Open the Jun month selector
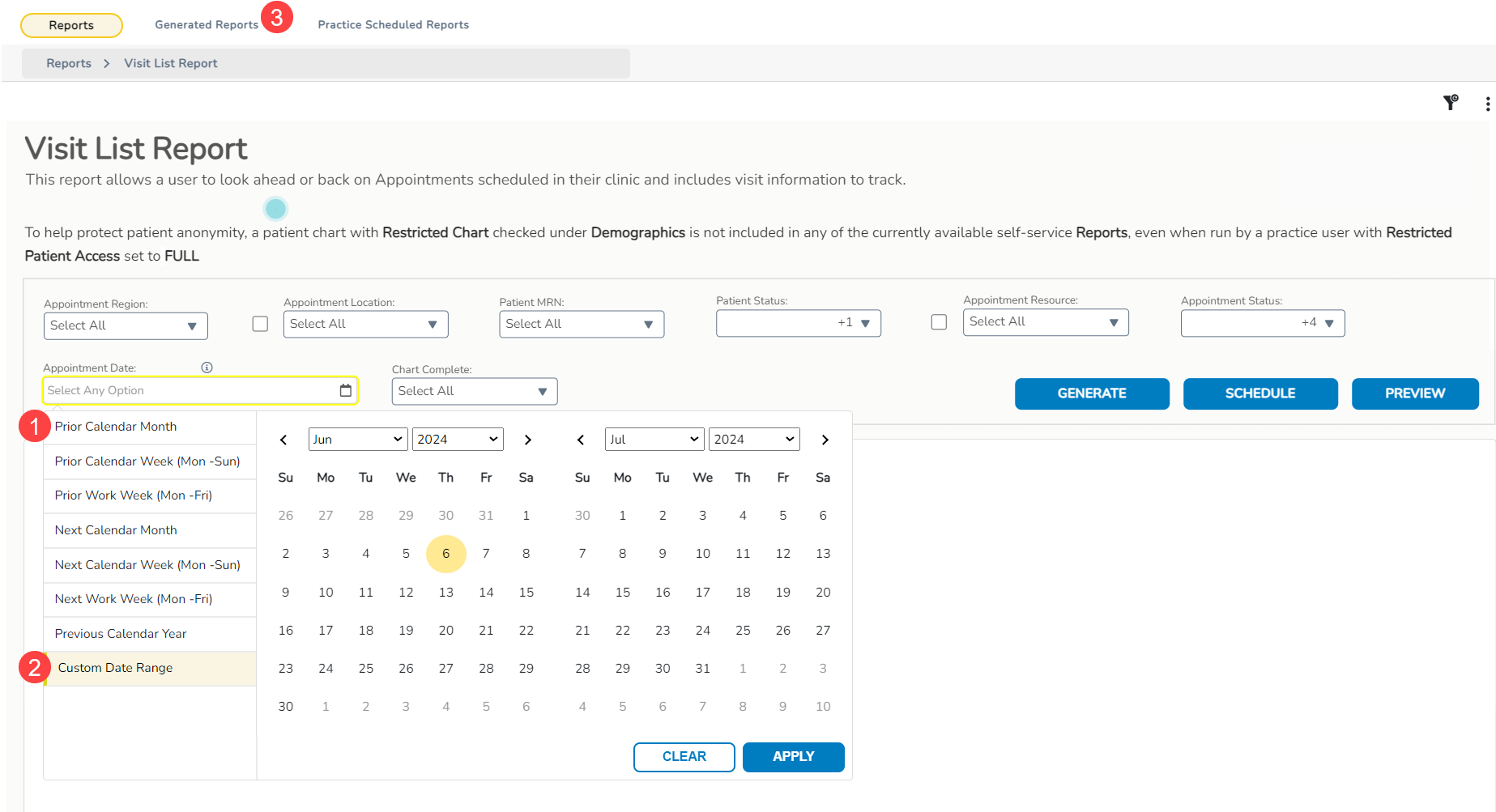The image size is (1496, 812). [357, 440]
